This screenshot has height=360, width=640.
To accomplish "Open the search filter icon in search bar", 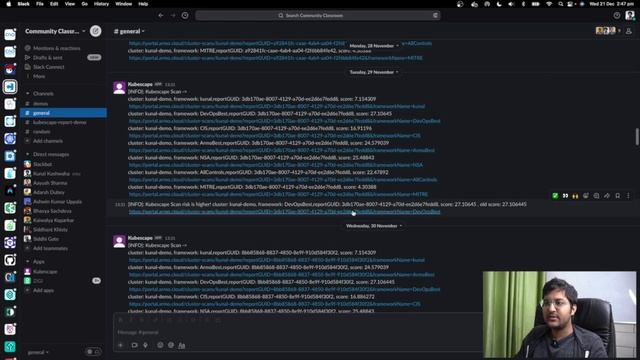I will [436, 16].
